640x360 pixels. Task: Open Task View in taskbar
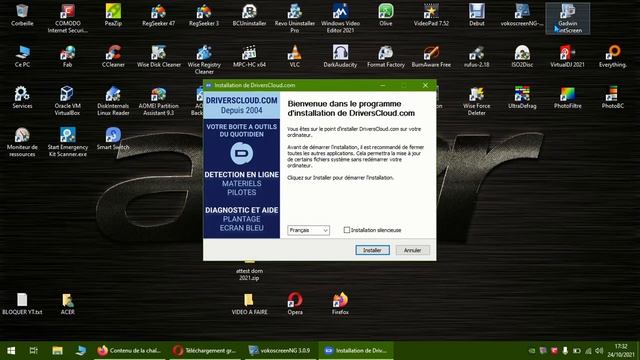[x=34, y=351]
